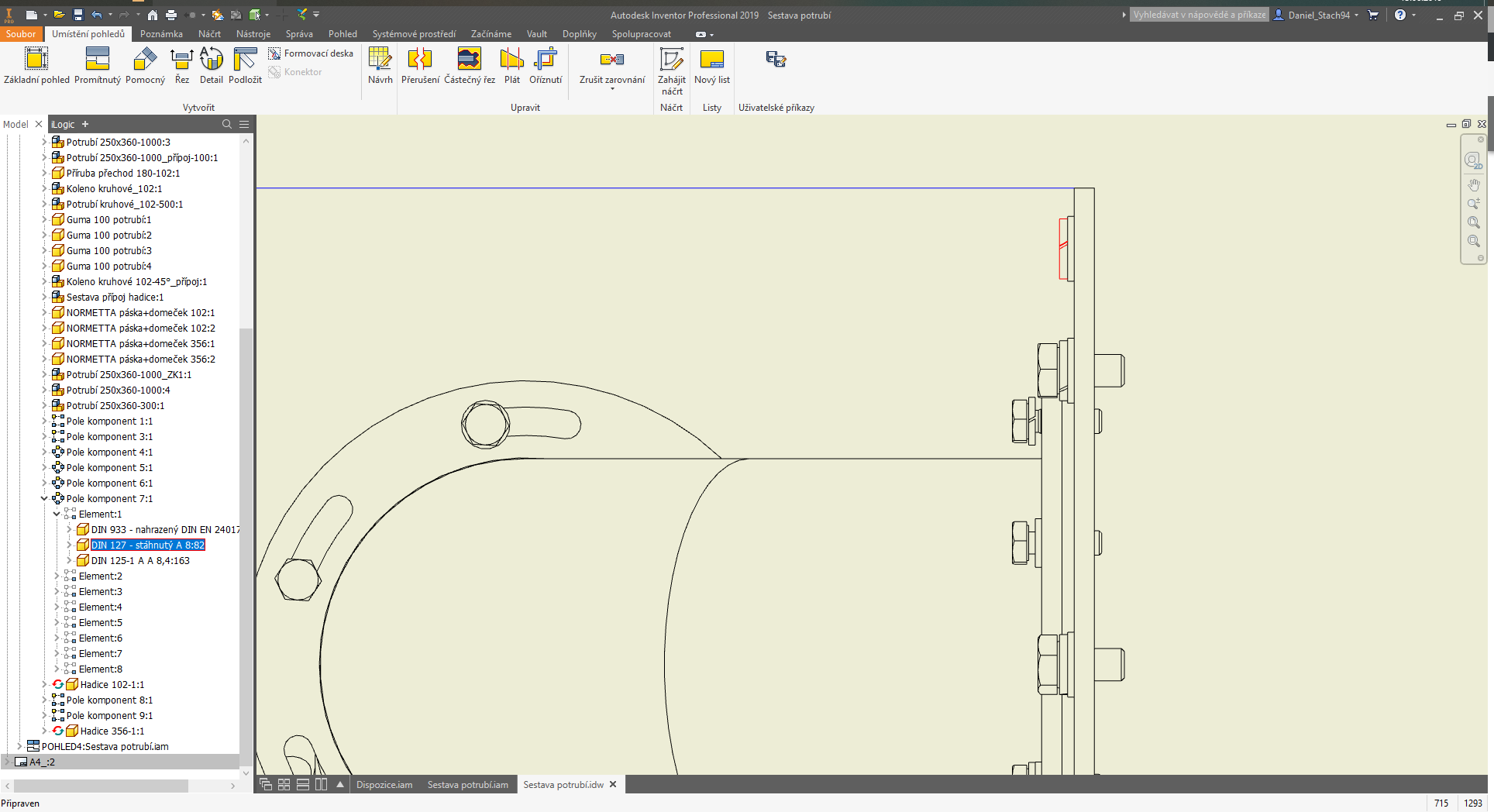This screenshot has width=1494, height=812.
Task: Choose the Pomocný auxiliary view tool
Action: click(x=145, y=65)
